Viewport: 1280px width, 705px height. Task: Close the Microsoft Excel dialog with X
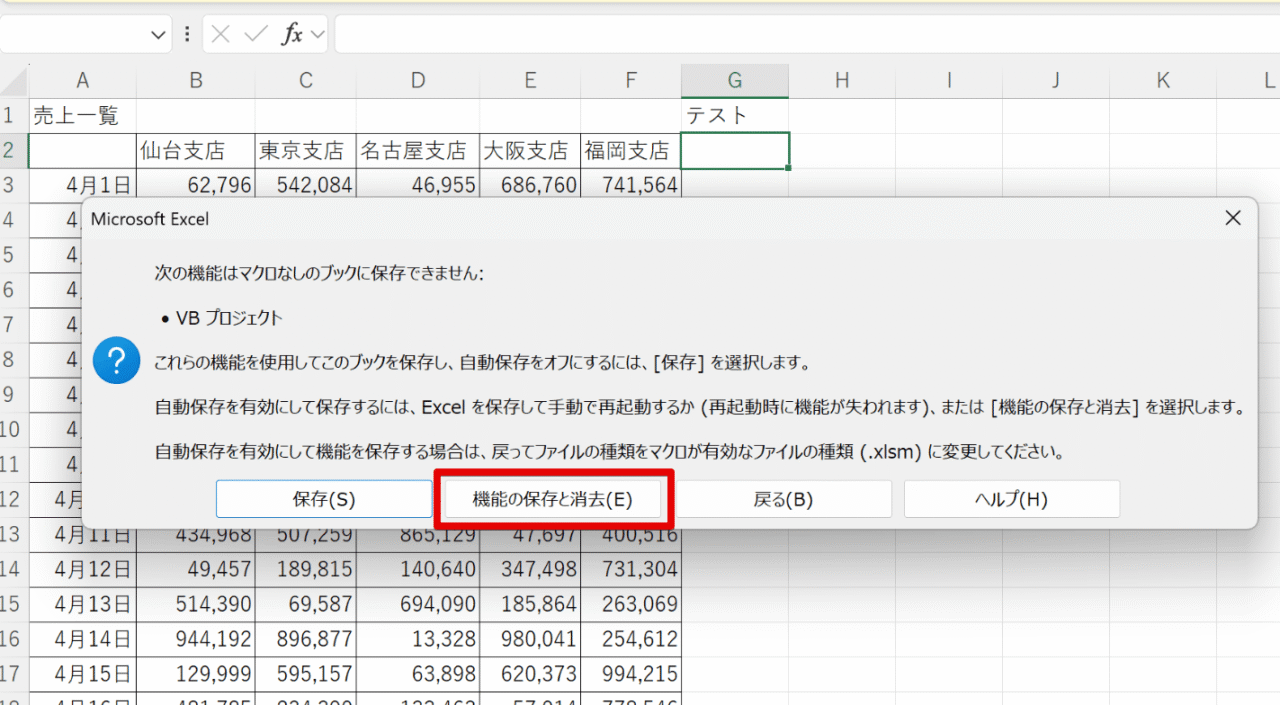tap(1233, 218)
